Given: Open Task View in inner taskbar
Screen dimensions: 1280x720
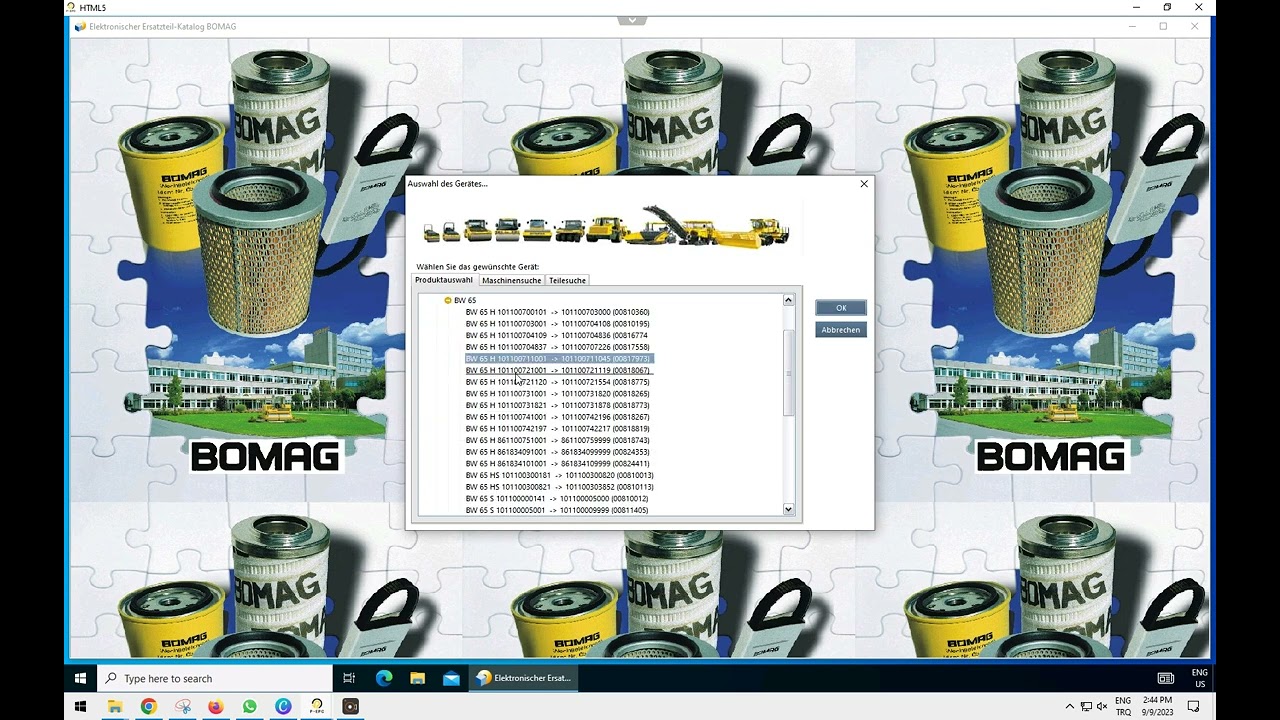Looking at the screenshot, I should [x=349, y=678].
